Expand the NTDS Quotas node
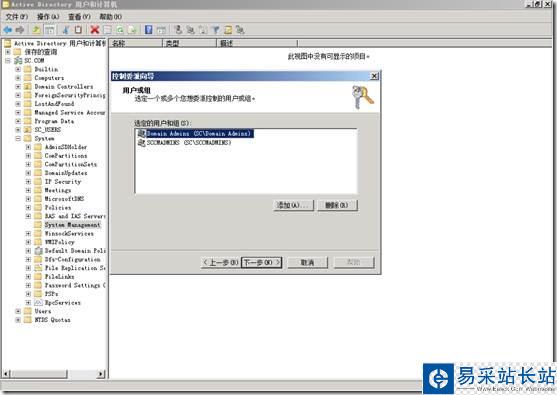 click(18, 320)
